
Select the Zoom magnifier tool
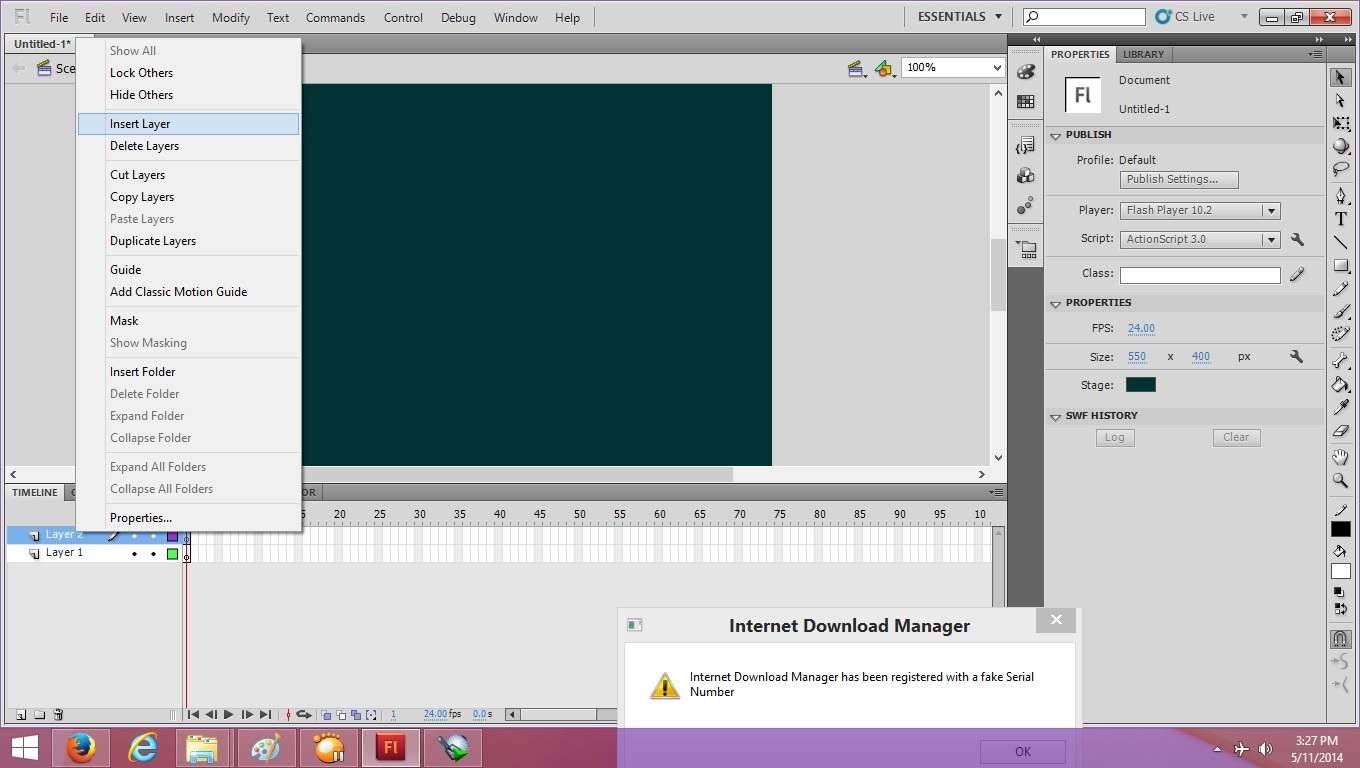point(1341,480)
